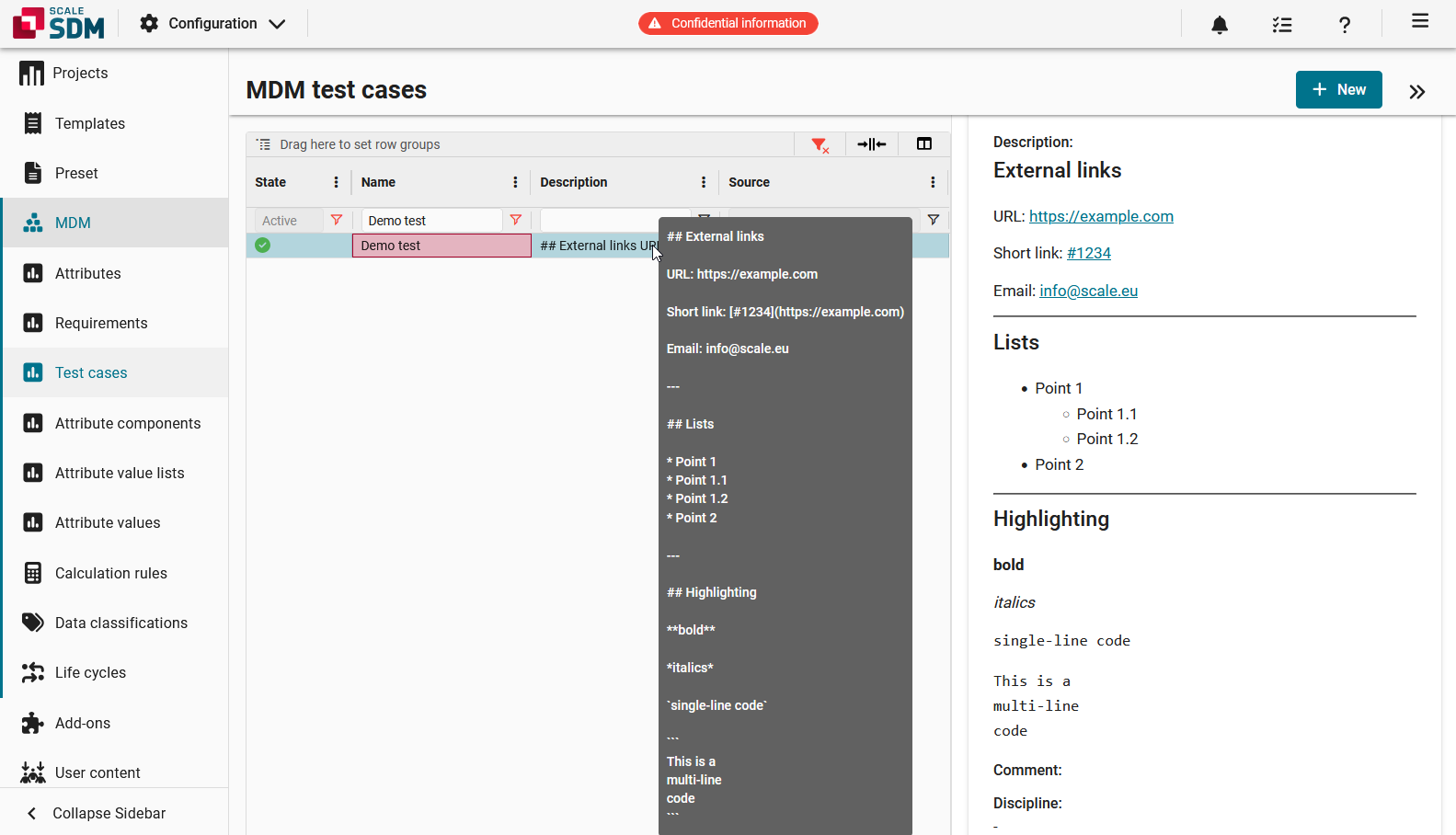The image size is (1456, 835).
Task: Open the https://example.com link
Action: (1101, 216)
